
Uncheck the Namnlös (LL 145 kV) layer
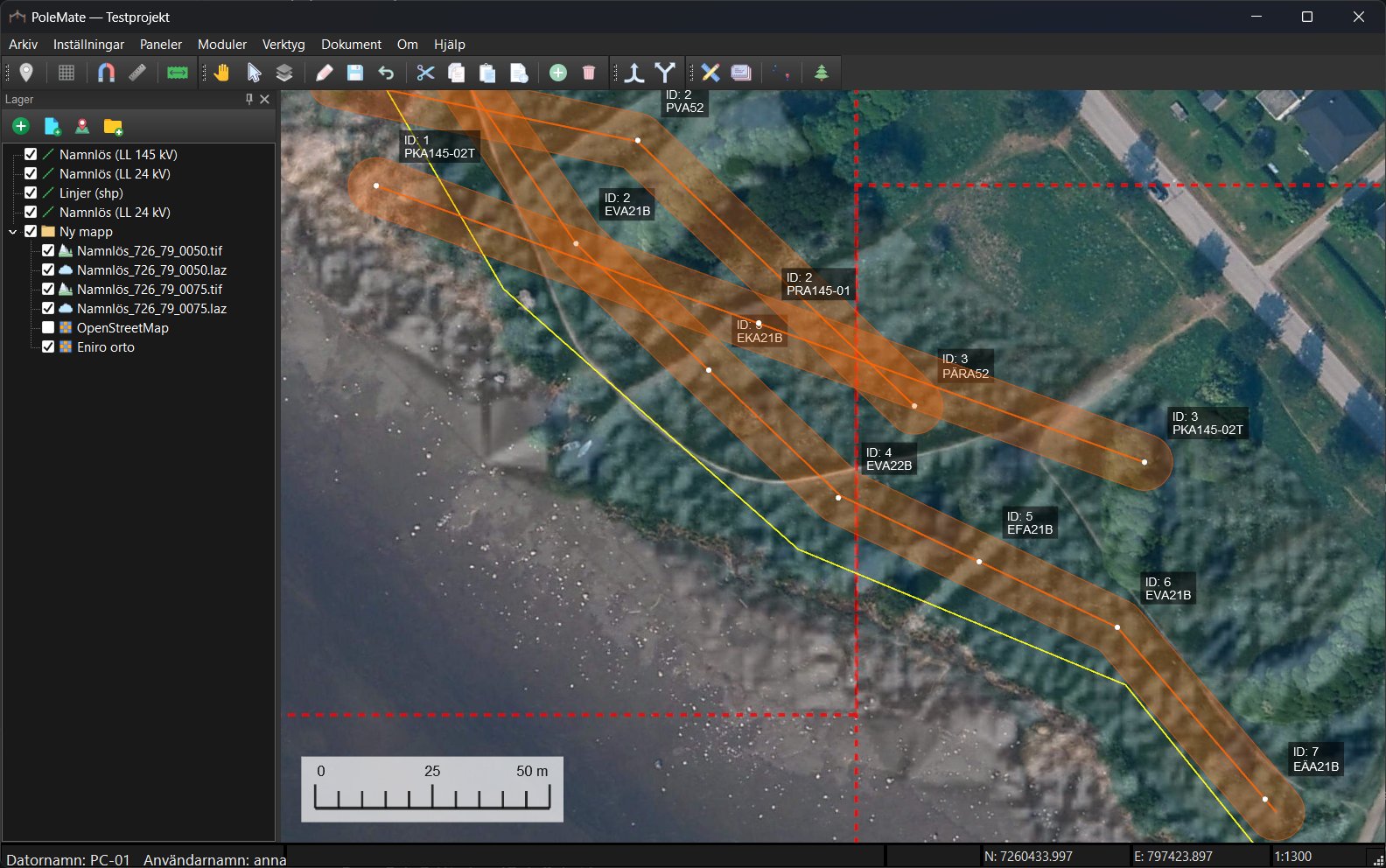pyautogui.click(x=31, y=154)
